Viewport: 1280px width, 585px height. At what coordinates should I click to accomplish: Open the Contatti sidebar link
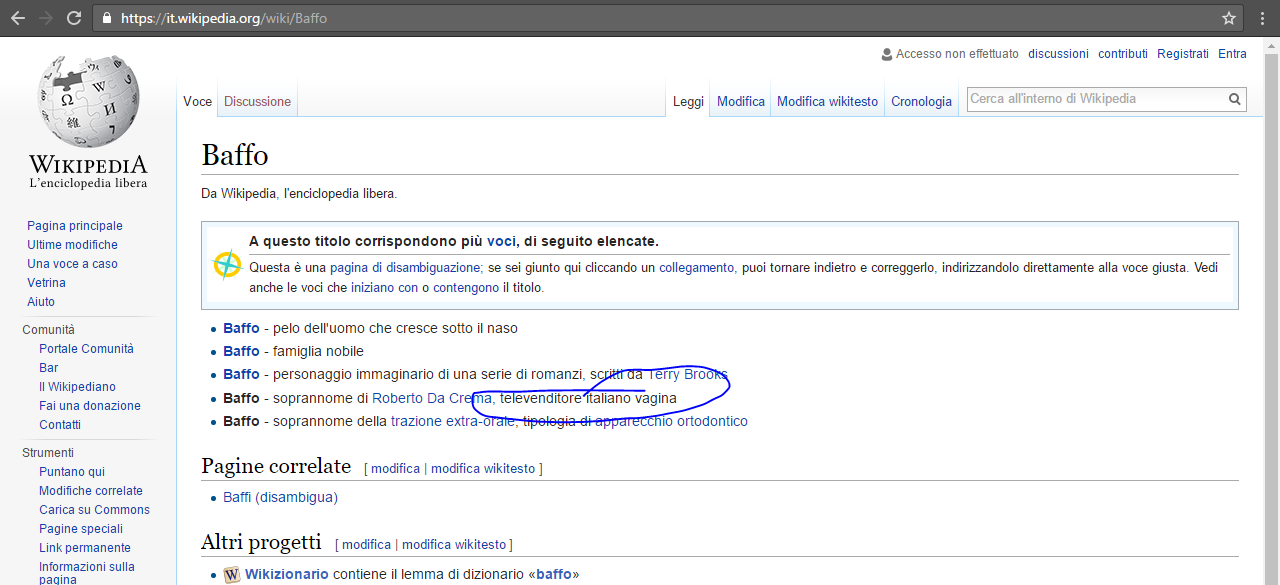60,425
